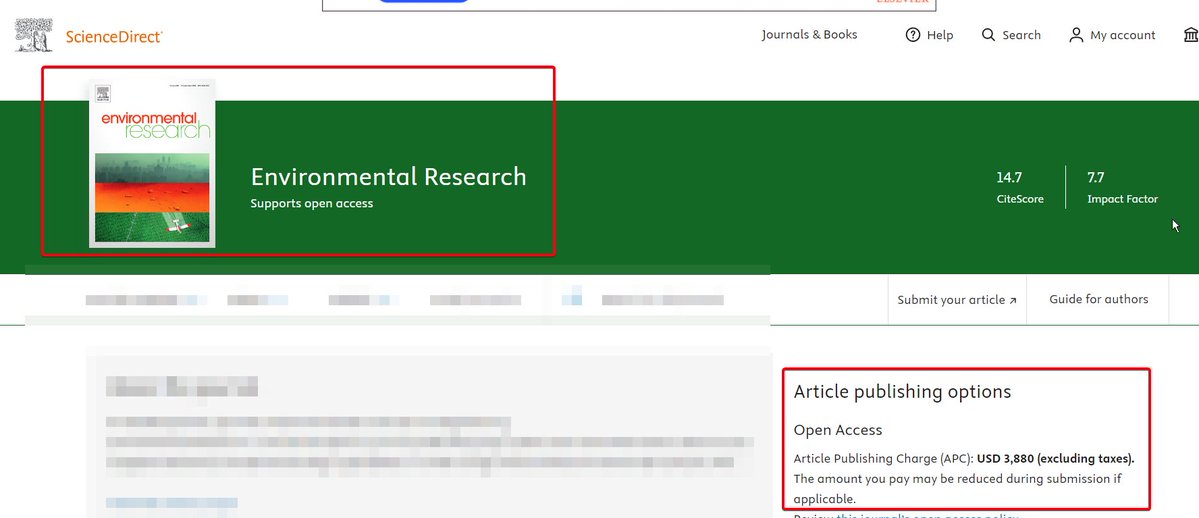Viewport: 1199px width, 518px height.
Task: Click the Open Access subheading
Action: click(x=837, y=430)
